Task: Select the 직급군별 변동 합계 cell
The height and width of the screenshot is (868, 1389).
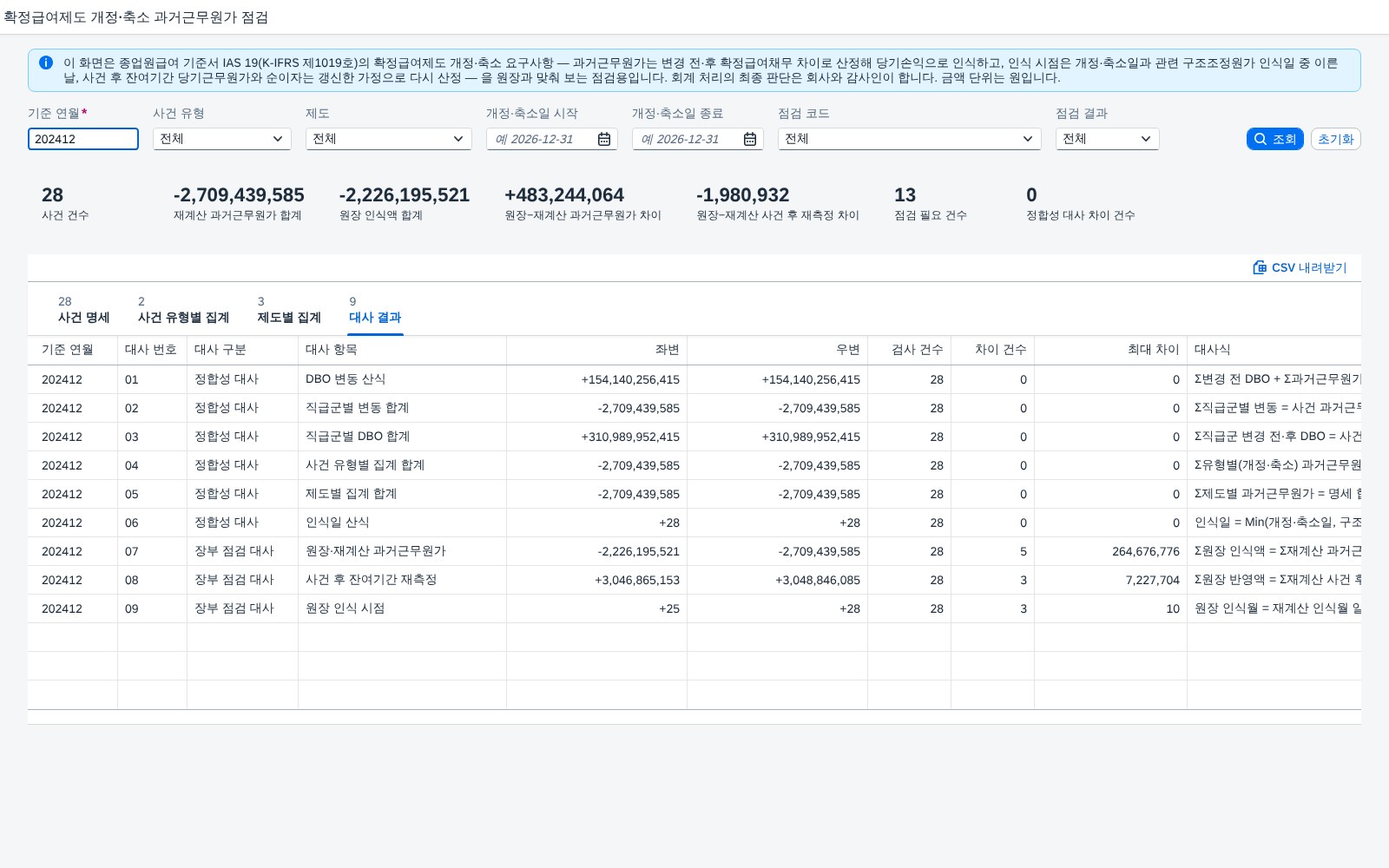Action: pos(402,408)
